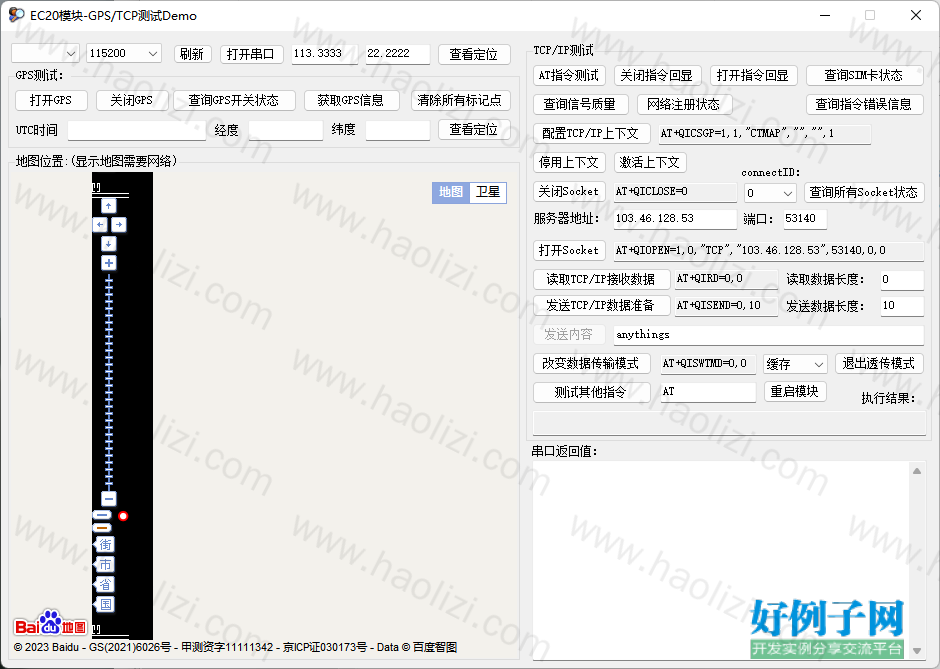Image resolution: width=940 pixels, height=669 pixels.
Task: Click 查看定位 button beside 纬度 field
Action: point(474,129)
